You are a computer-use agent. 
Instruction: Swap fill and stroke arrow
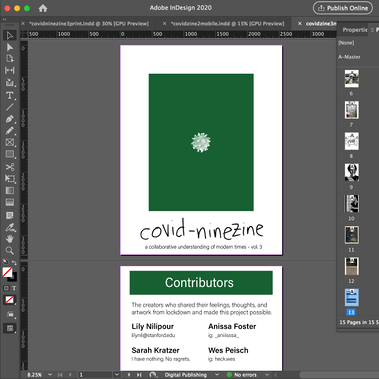(x=14, y=262)
